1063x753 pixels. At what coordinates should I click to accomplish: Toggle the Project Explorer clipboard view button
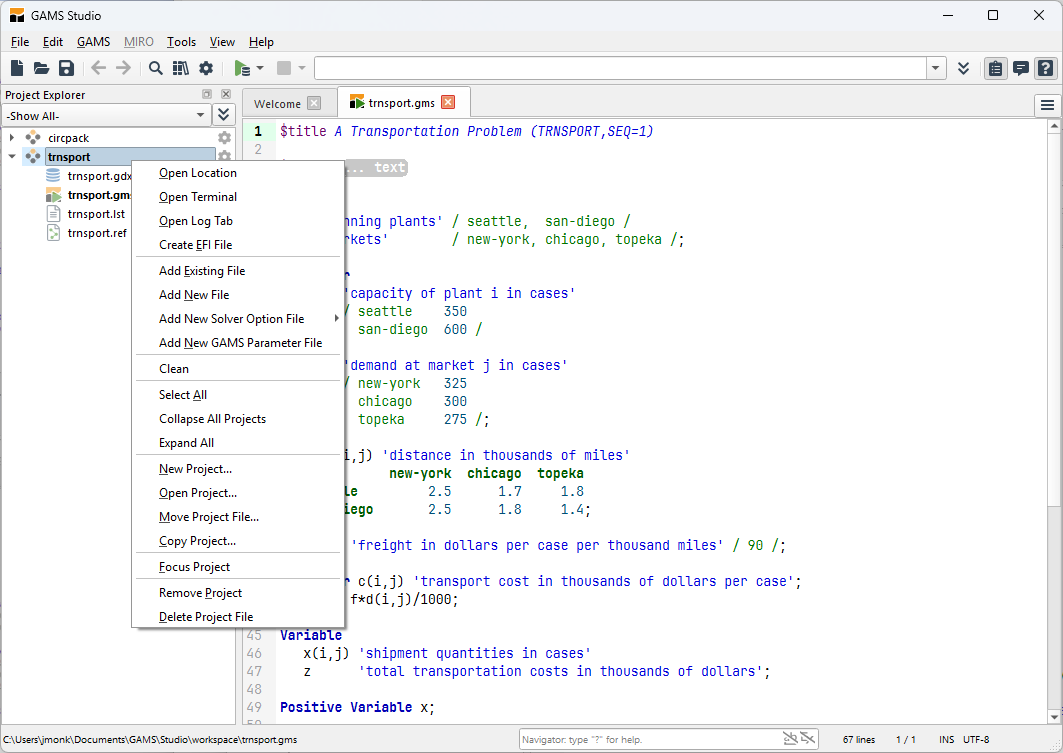pos(996,68)
